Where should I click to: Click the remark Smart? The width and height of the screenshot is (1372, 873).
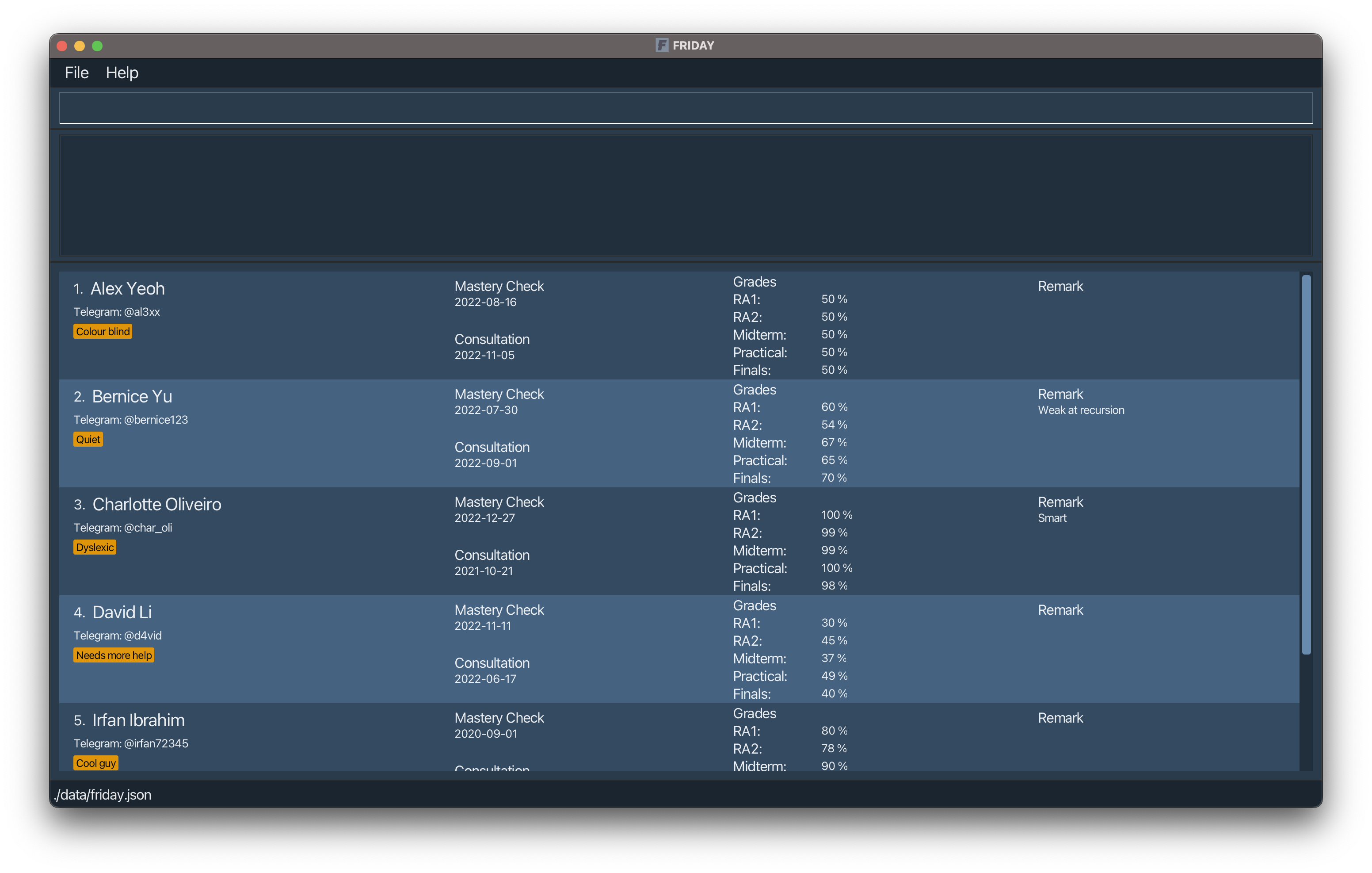click(x=1052, y=518)
